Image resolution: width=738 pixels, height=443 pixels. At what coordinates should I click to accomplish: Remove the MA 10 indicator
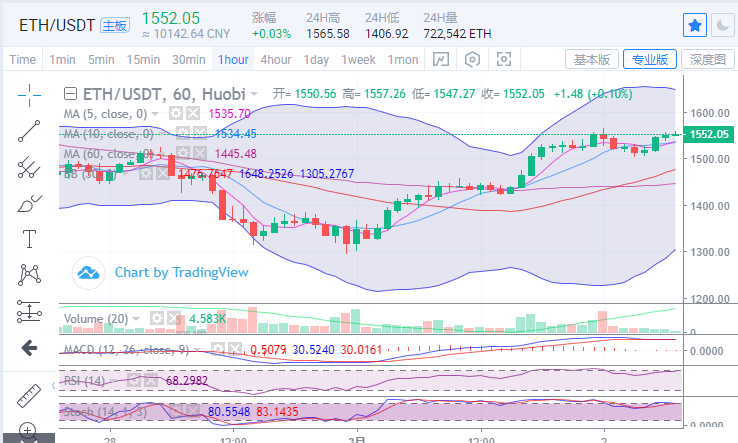click(x=200, y=134)
